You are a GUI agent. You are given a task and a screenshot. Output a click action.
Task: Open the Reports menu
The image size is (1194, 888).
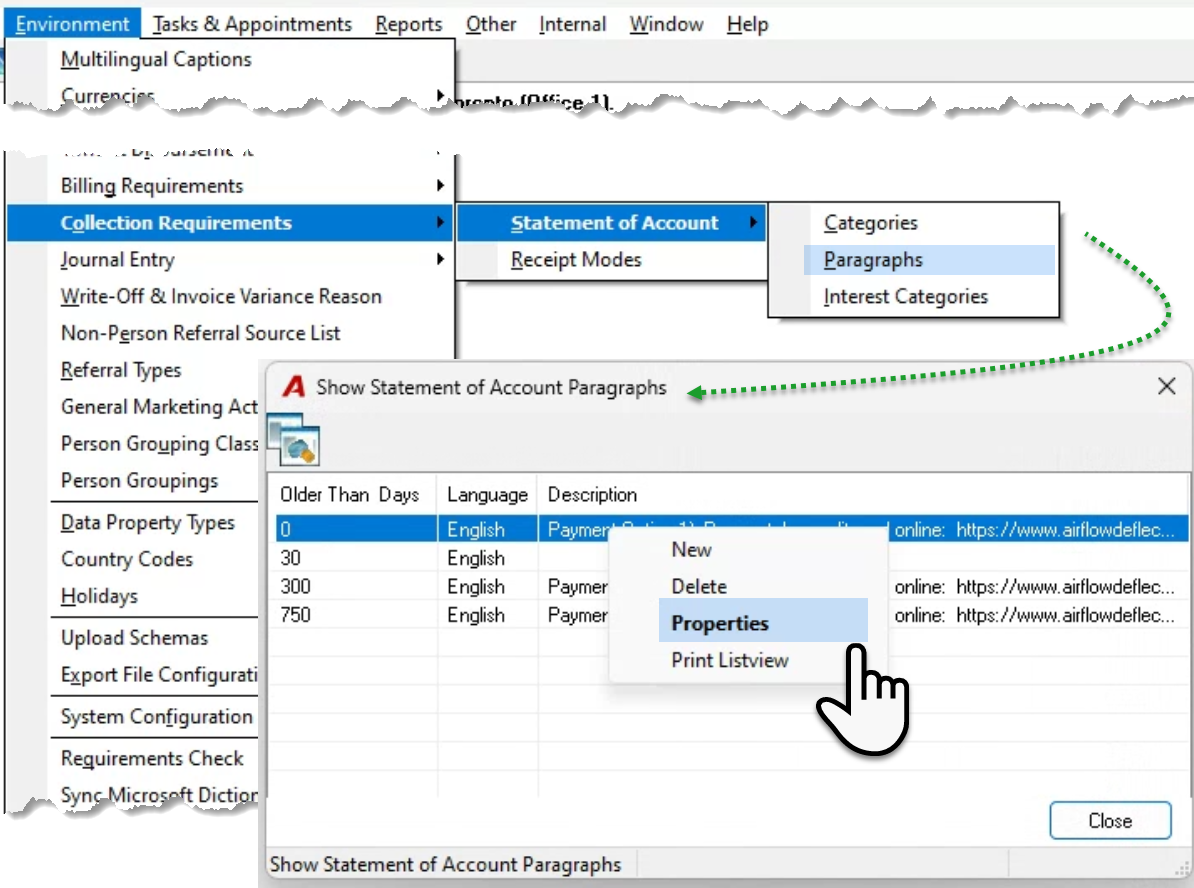pyautogui.click(x=409, y=24)
